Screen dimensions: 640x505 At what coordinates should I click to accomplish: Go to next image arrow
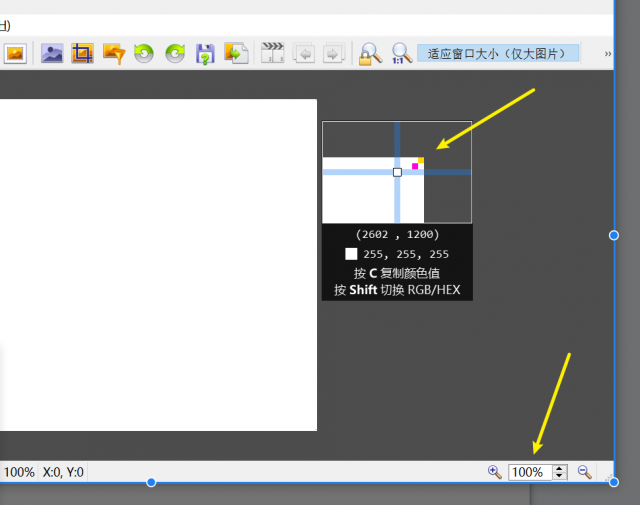click(x=334, y=53)
